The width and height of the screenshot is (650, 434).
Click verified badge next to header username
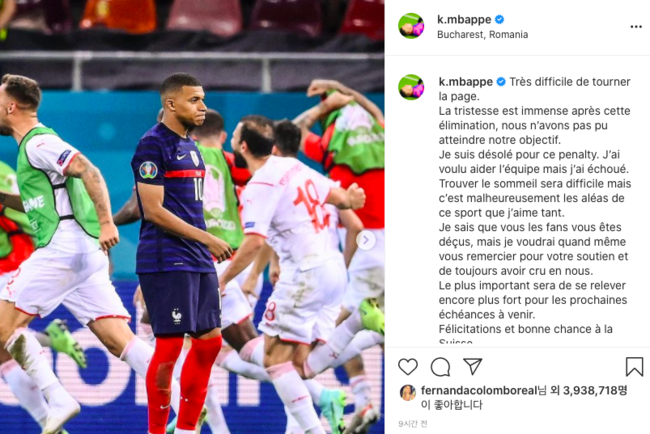(x=500, y=19)
